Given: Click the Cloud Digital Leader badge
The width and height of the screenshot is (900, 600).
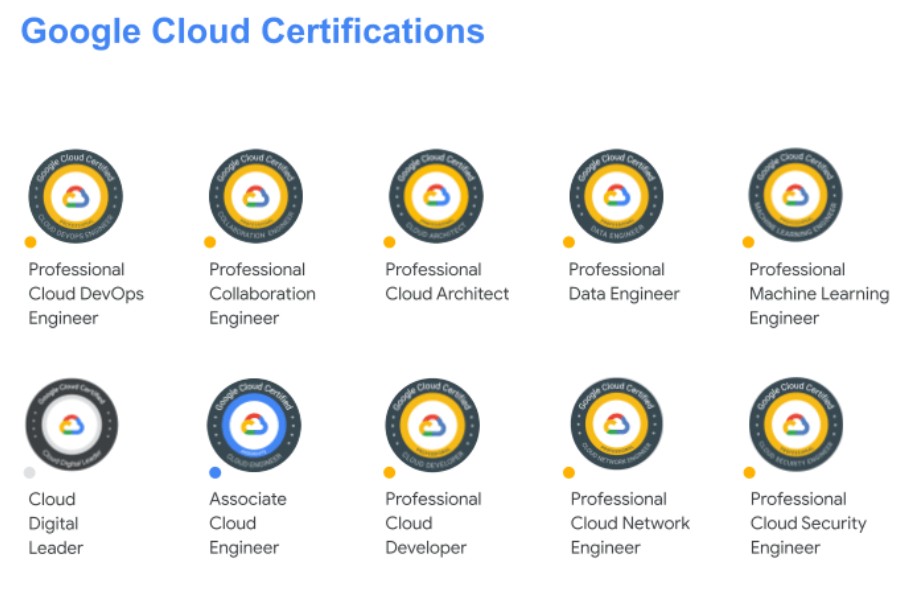Looking at the screenshot, I should [72, 425].
